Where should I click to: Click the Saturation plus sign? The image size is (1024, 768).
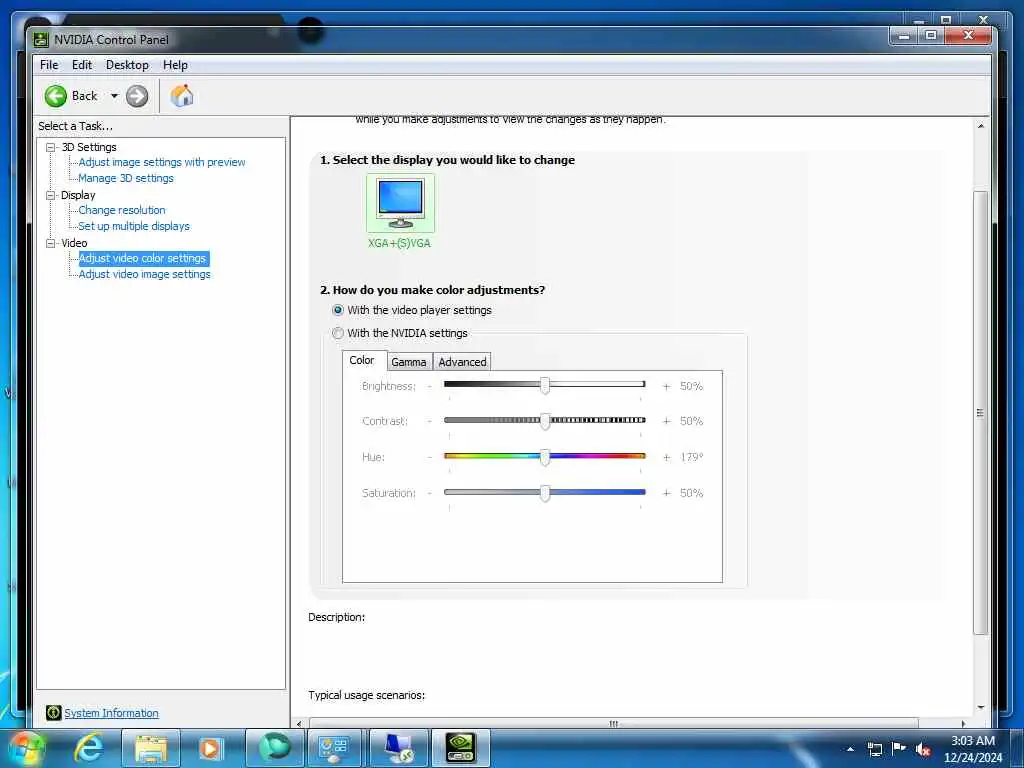[666, 493]
